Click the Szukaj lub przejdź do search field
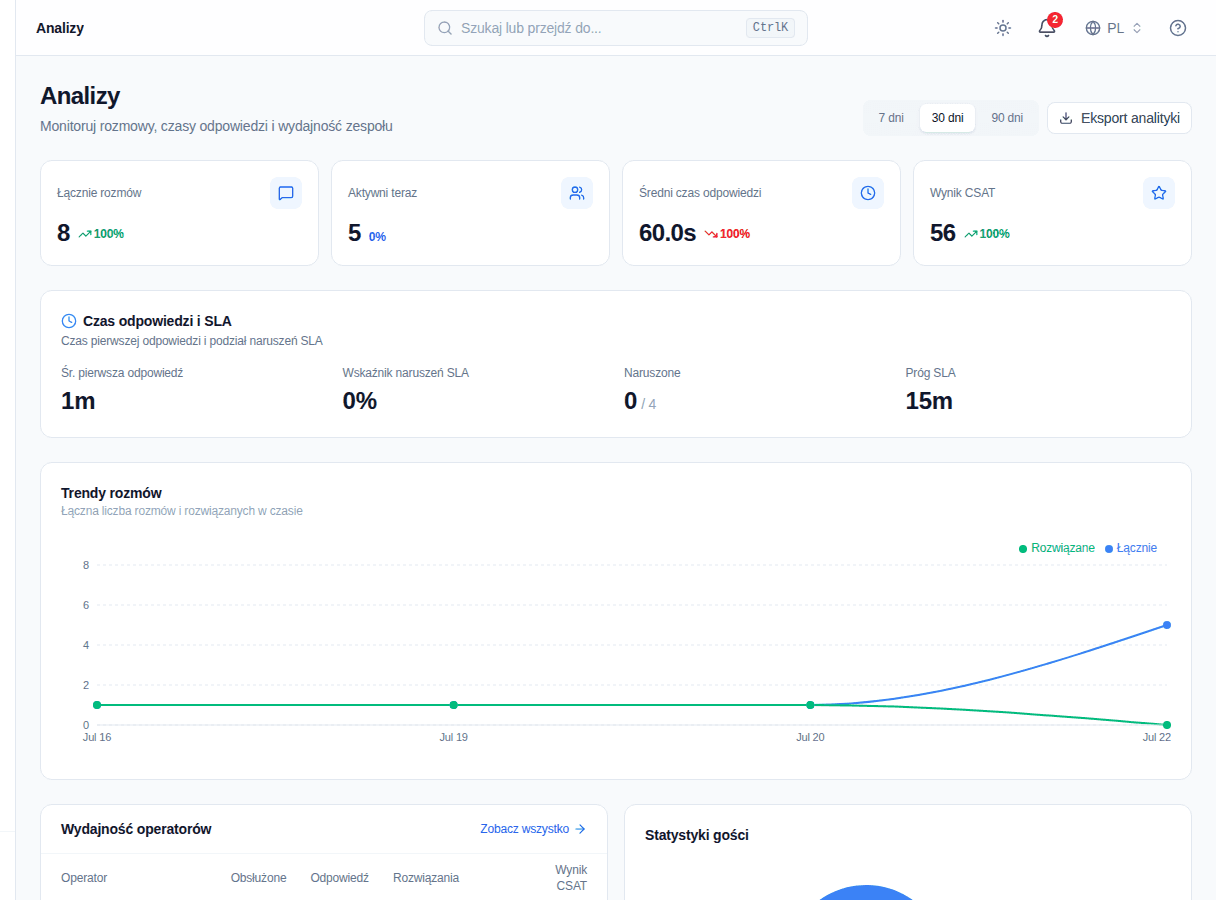1216x900 pixels. [x=616, y=28]
